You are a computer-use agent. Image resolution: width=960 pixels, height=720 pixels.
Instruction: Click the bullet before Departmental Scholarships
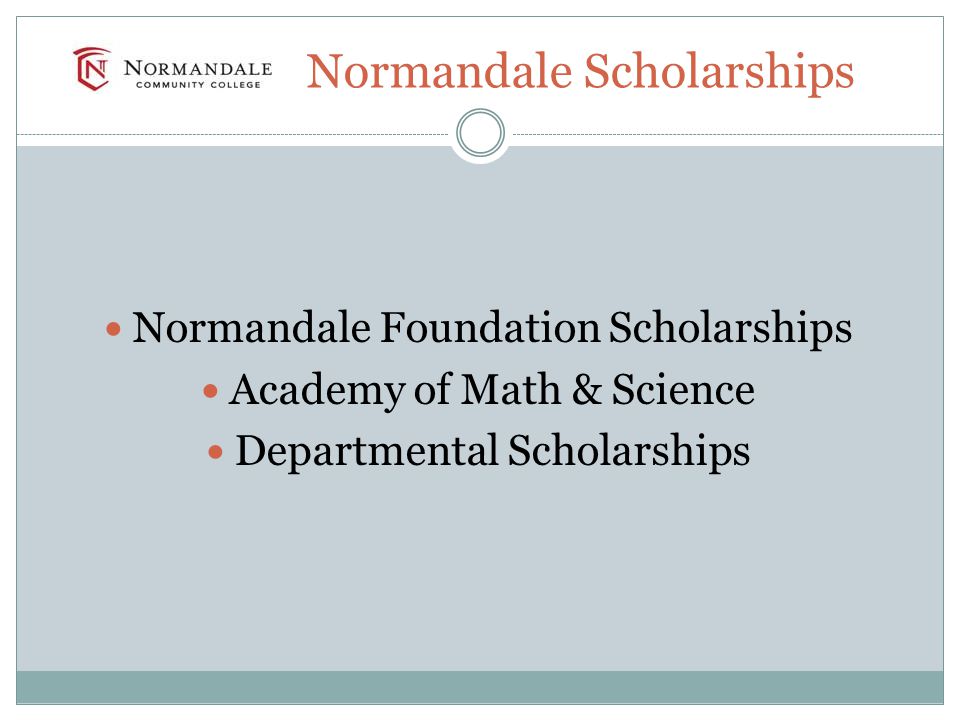tap(216, 452)
